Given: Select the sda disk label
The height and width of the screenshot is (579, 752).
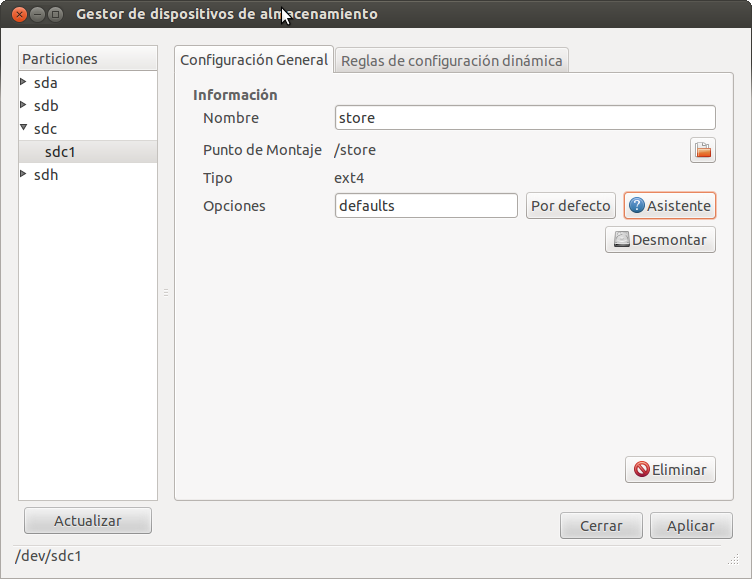Looking at the screenshot, I should tap(46, 83).
